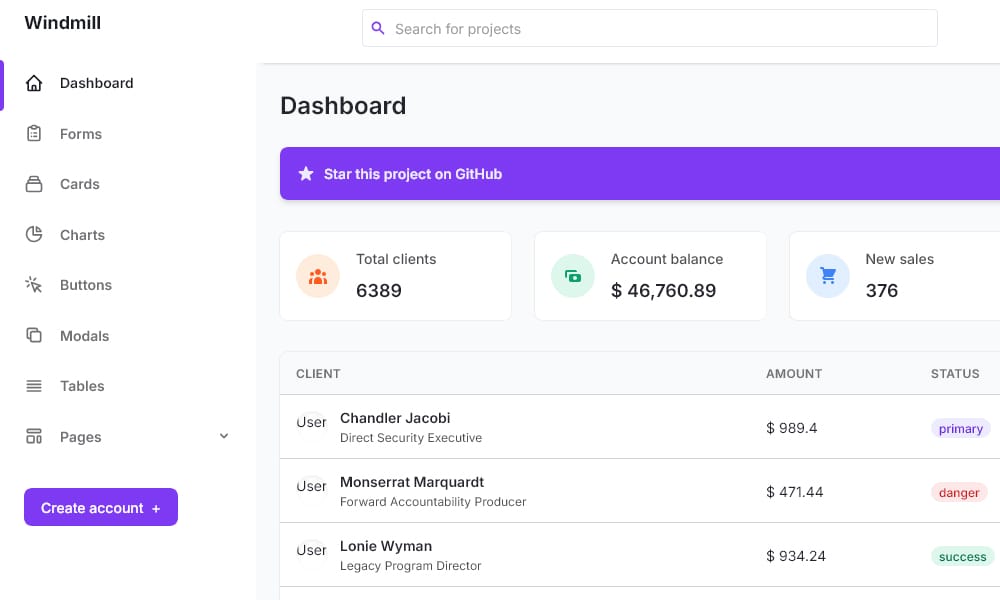Click the Account balance label
Screen dimensions: 1000x600
[667, 259]
